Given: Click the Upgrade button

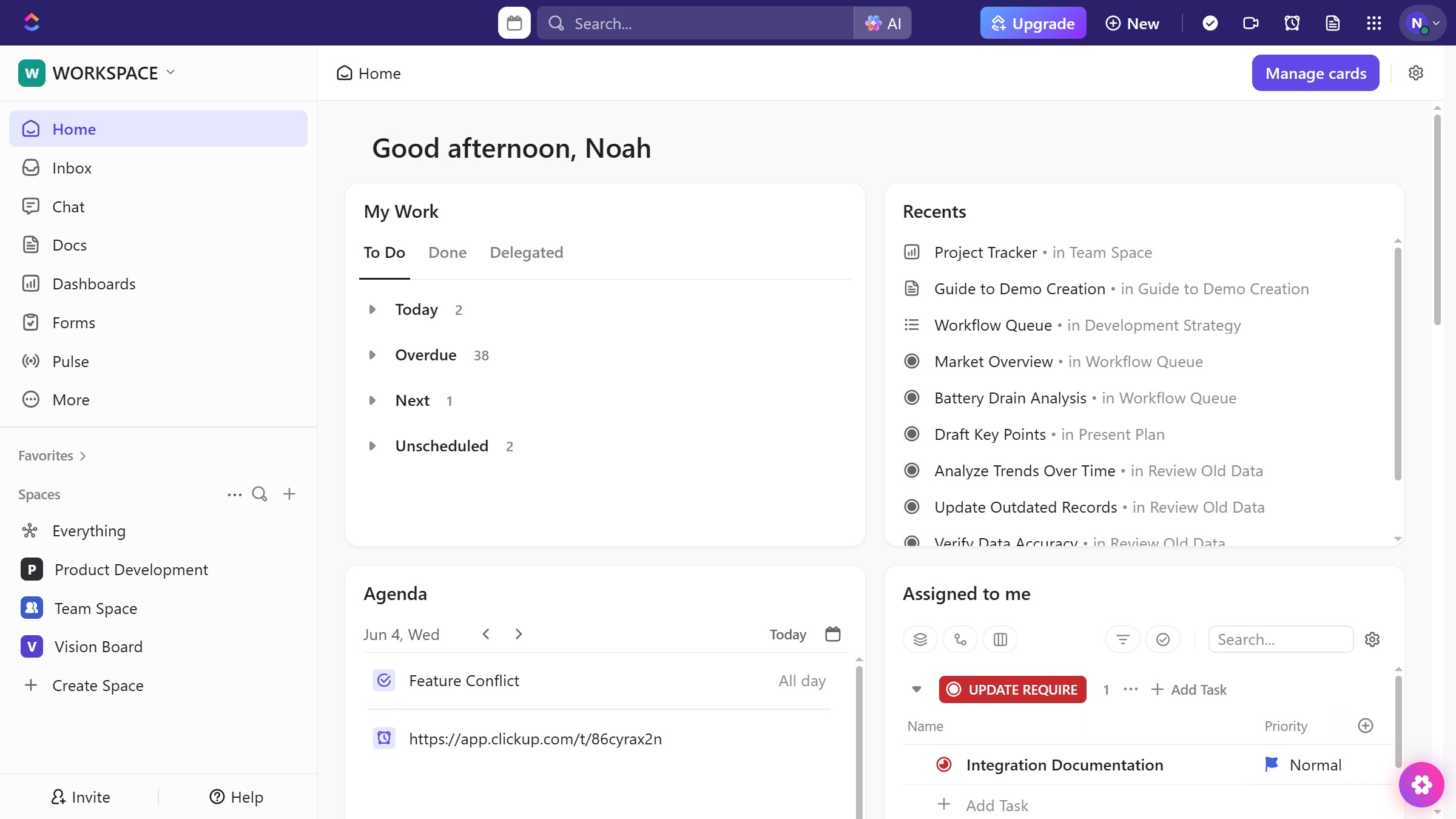Looking at the screenshot, I should [1033, 23].
